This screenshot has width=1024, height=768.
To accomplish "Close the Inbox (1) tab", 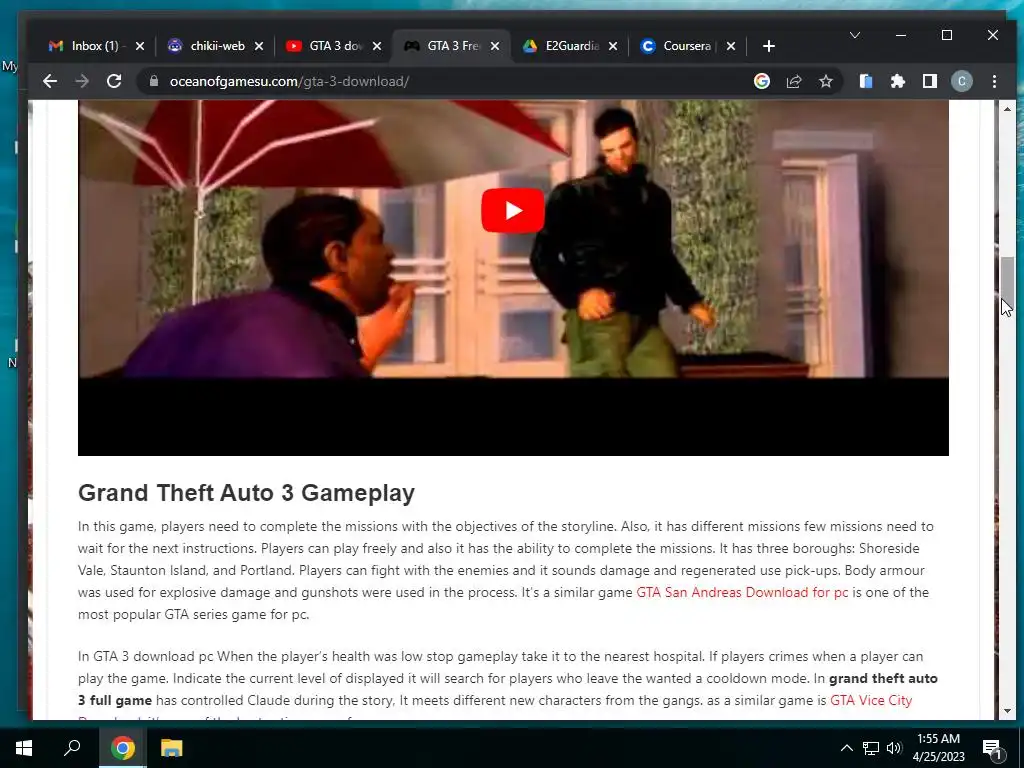I will [x=140, y=46].
